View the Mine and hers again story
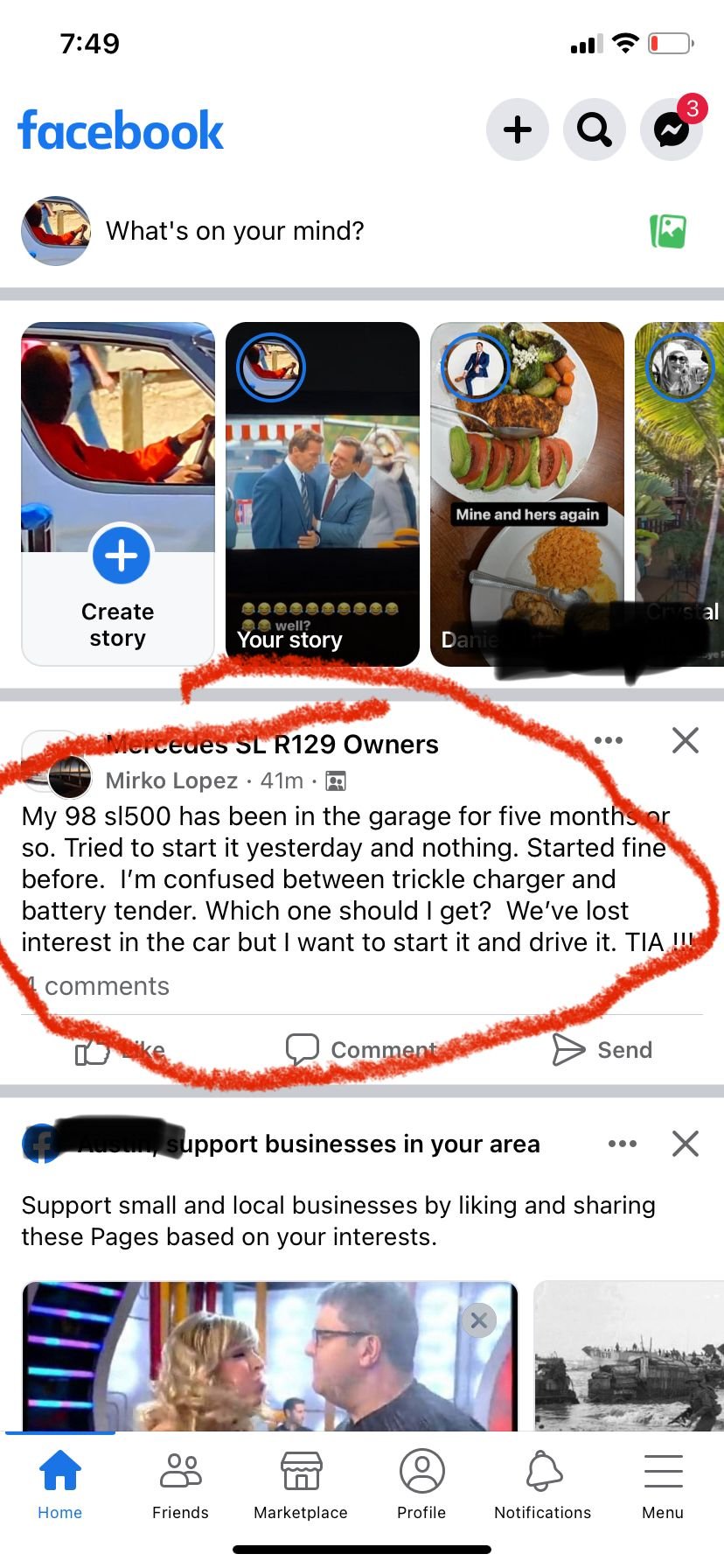 pyautogui.click(x=527, y=494)
